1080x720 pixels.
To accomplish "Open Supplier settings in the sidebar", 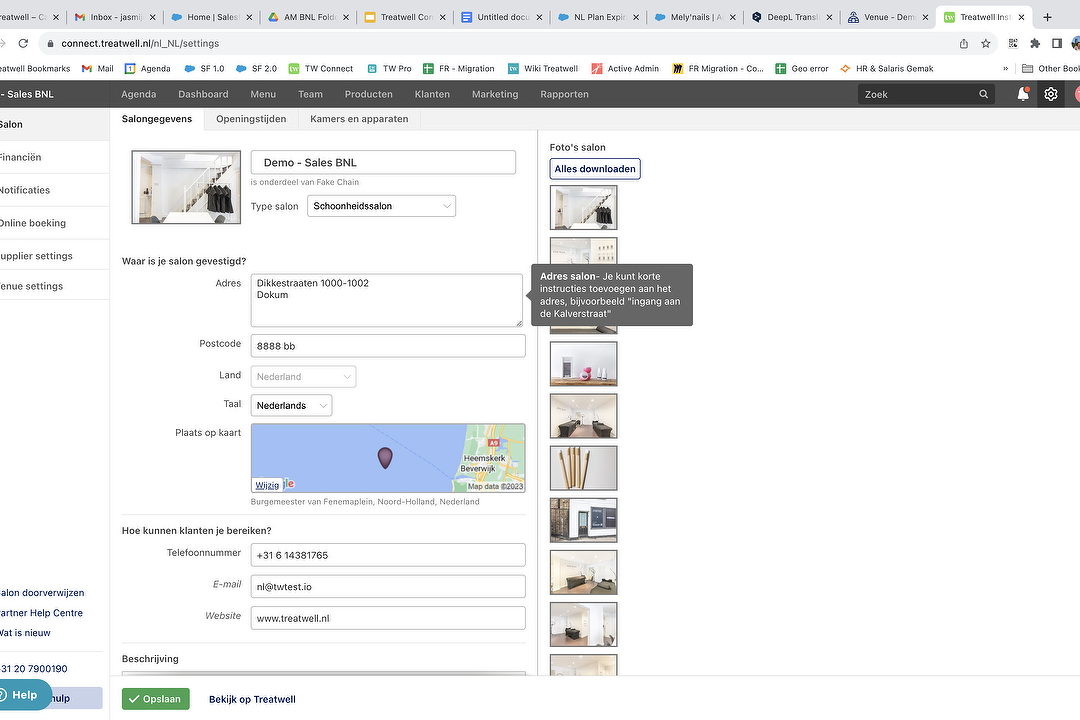I will 54,256.
